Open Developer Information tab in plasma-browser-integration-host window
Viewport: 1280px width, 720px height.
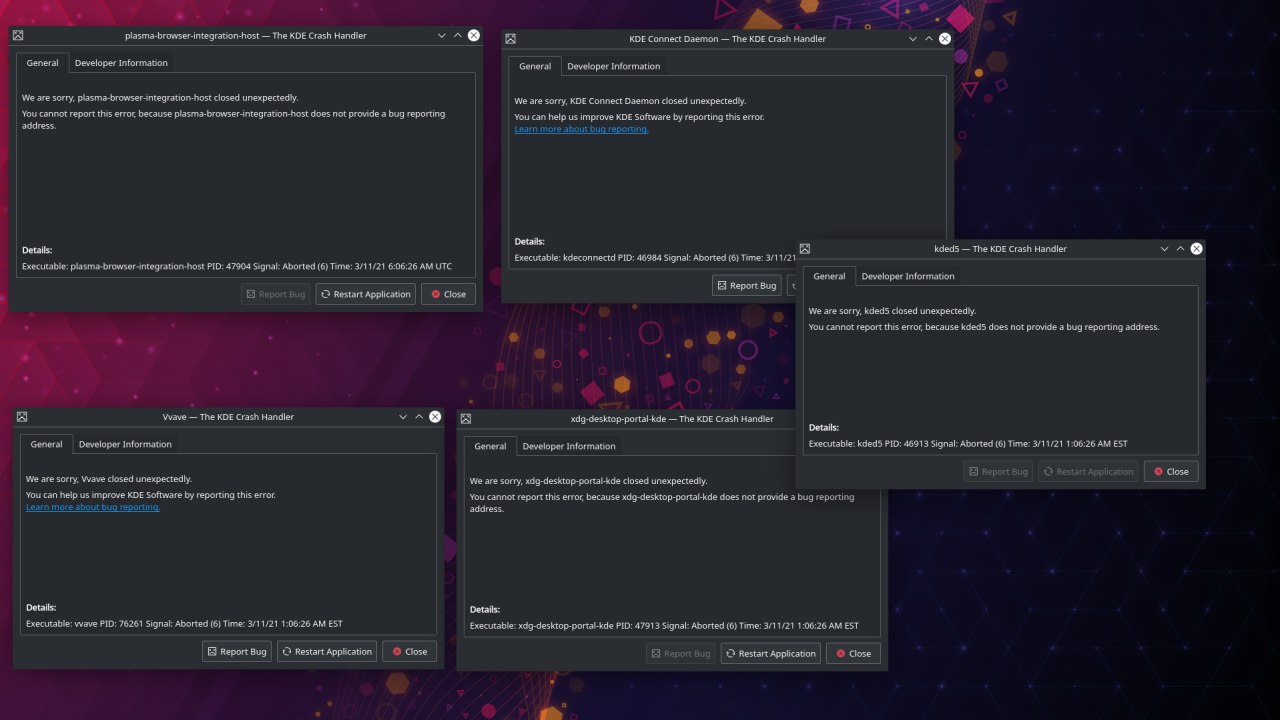pos(121,63)
